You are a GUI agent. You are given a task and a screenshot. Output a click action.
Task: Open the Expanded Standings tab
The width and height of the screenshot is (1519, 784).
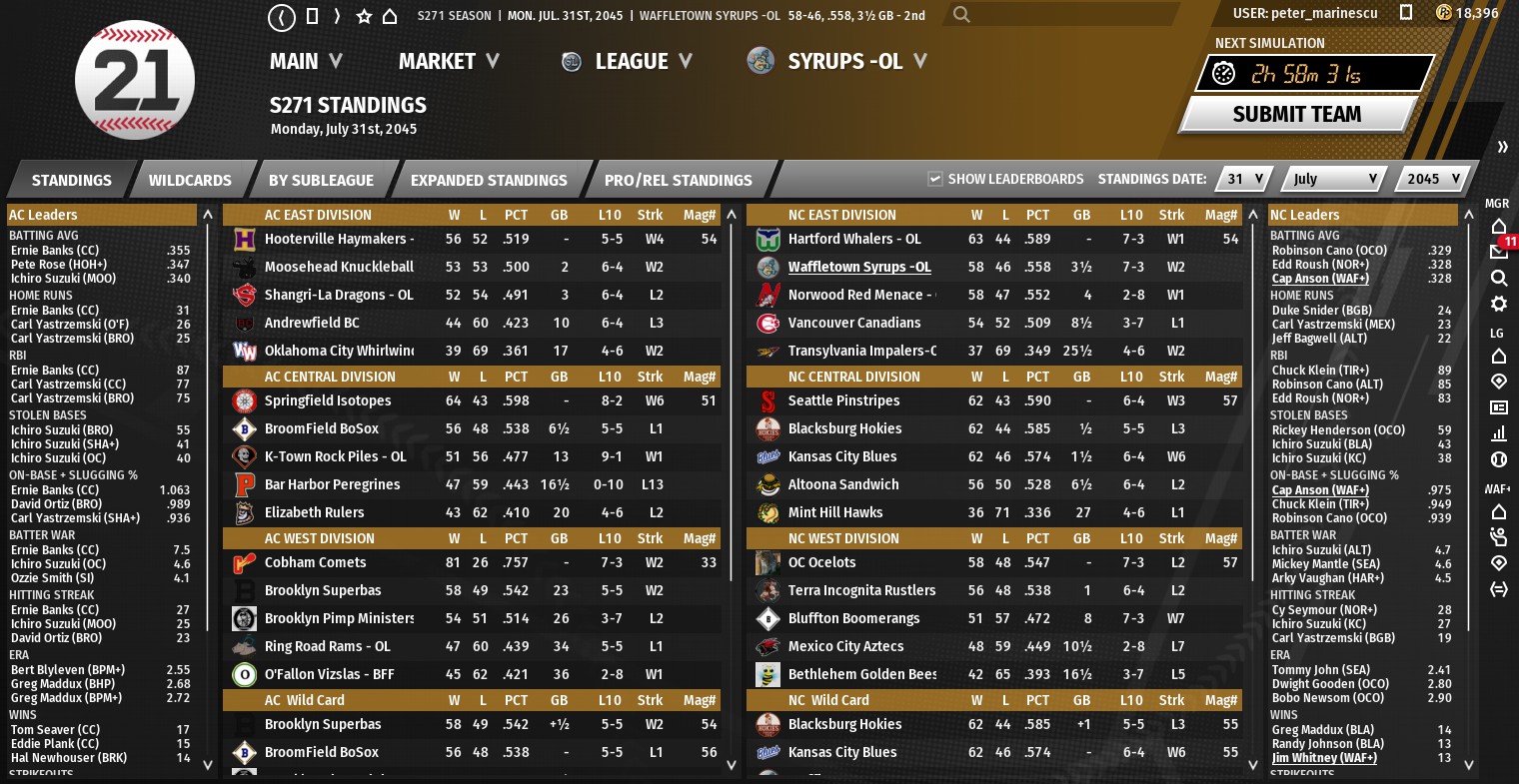[489, 181]
